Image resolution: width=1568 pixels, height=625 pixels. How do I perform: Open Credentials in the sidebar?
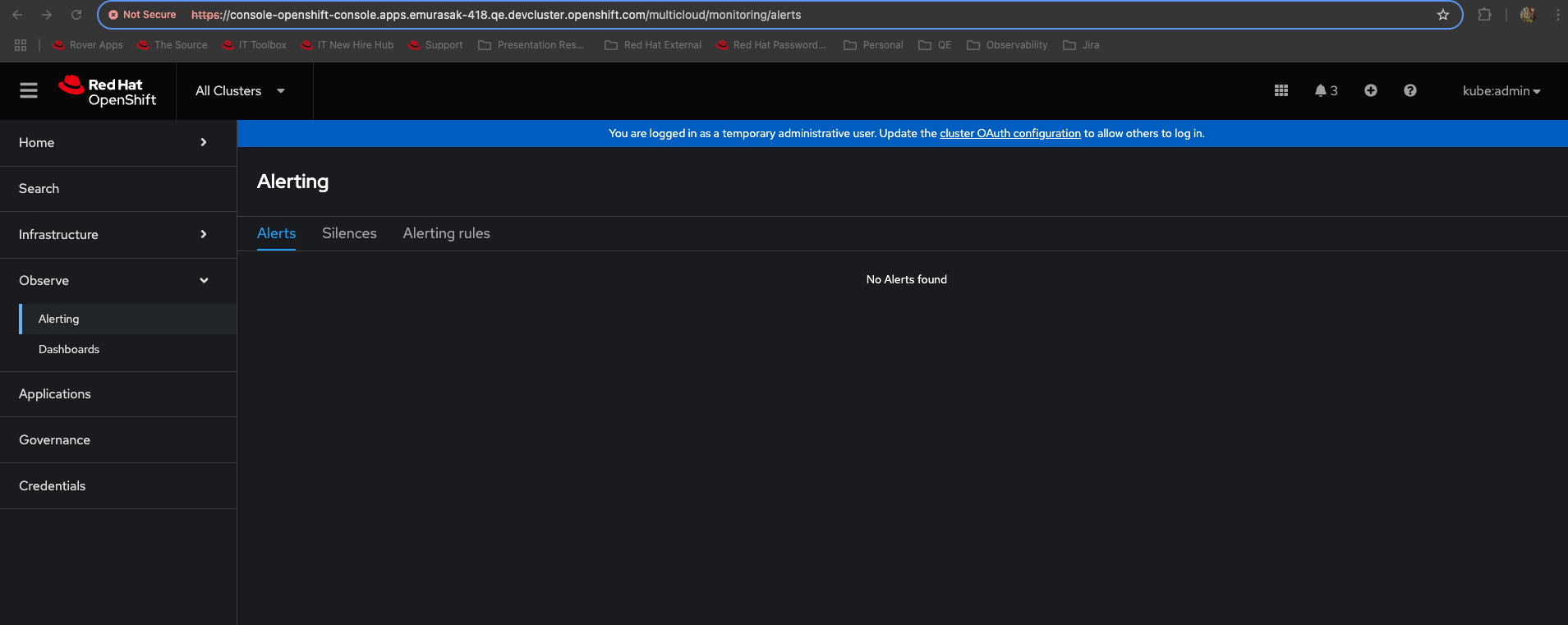tap(118, 486)
